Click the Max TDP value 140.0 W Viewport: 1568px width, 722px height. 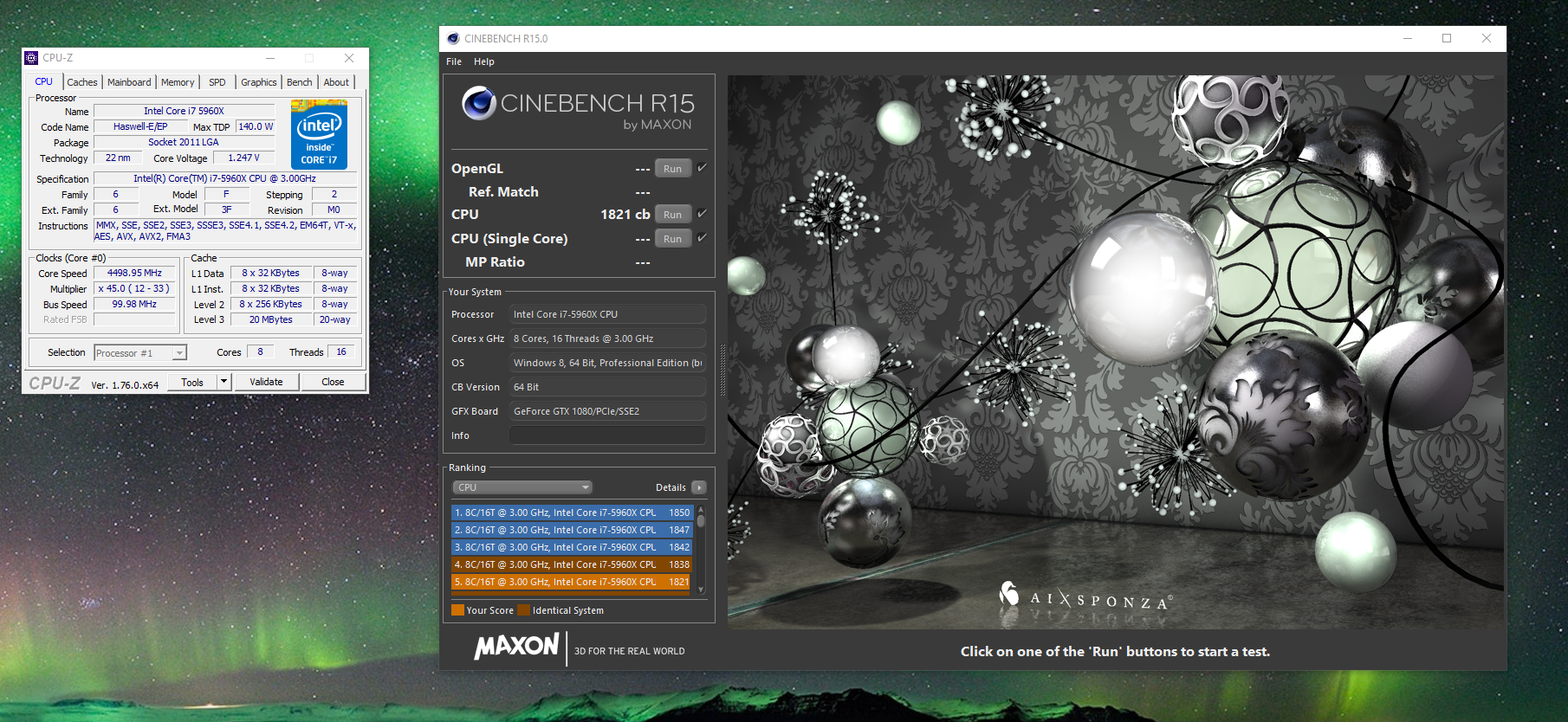(x=256, y=126)
